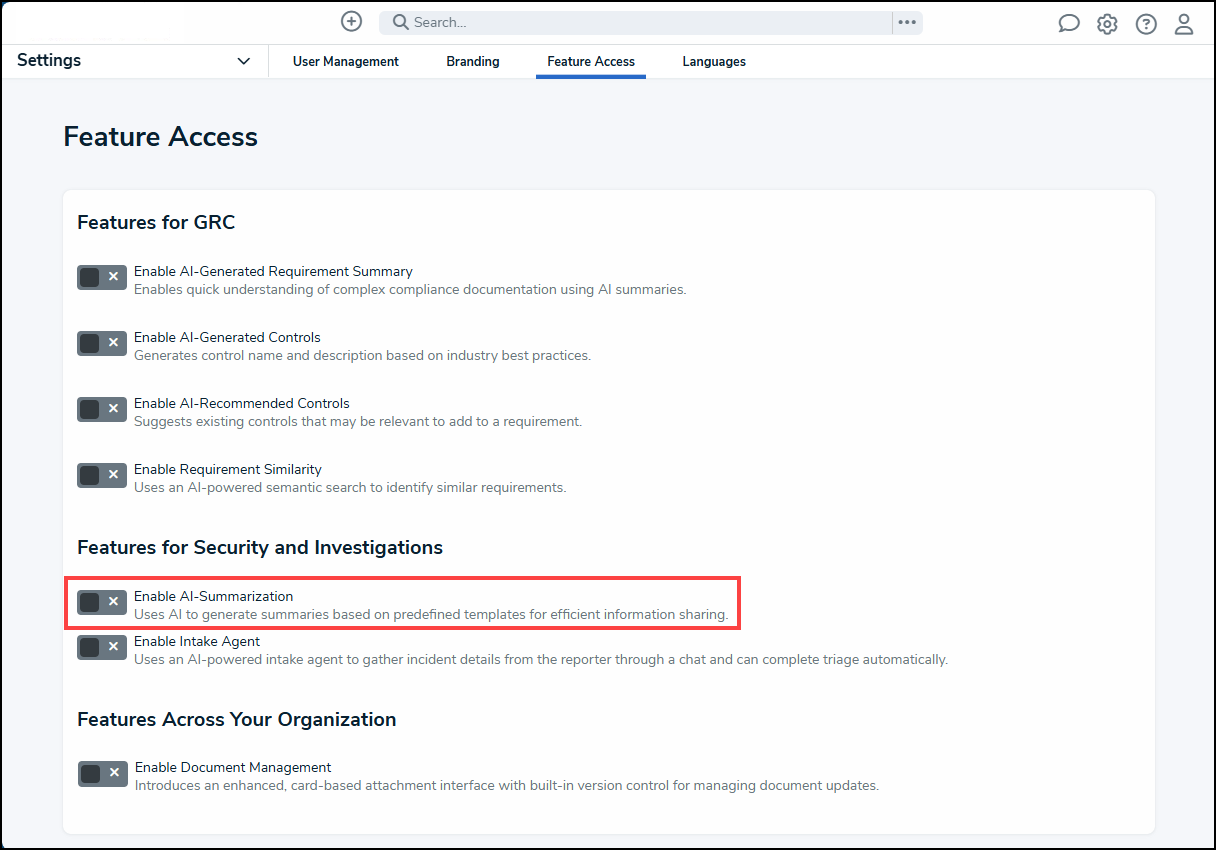
Task: Switch to the User Management tab
Action: click(346, 62)
